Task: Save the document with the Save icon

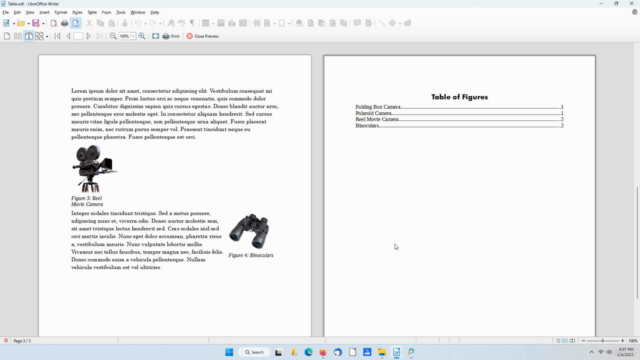Action: [36, 23]
